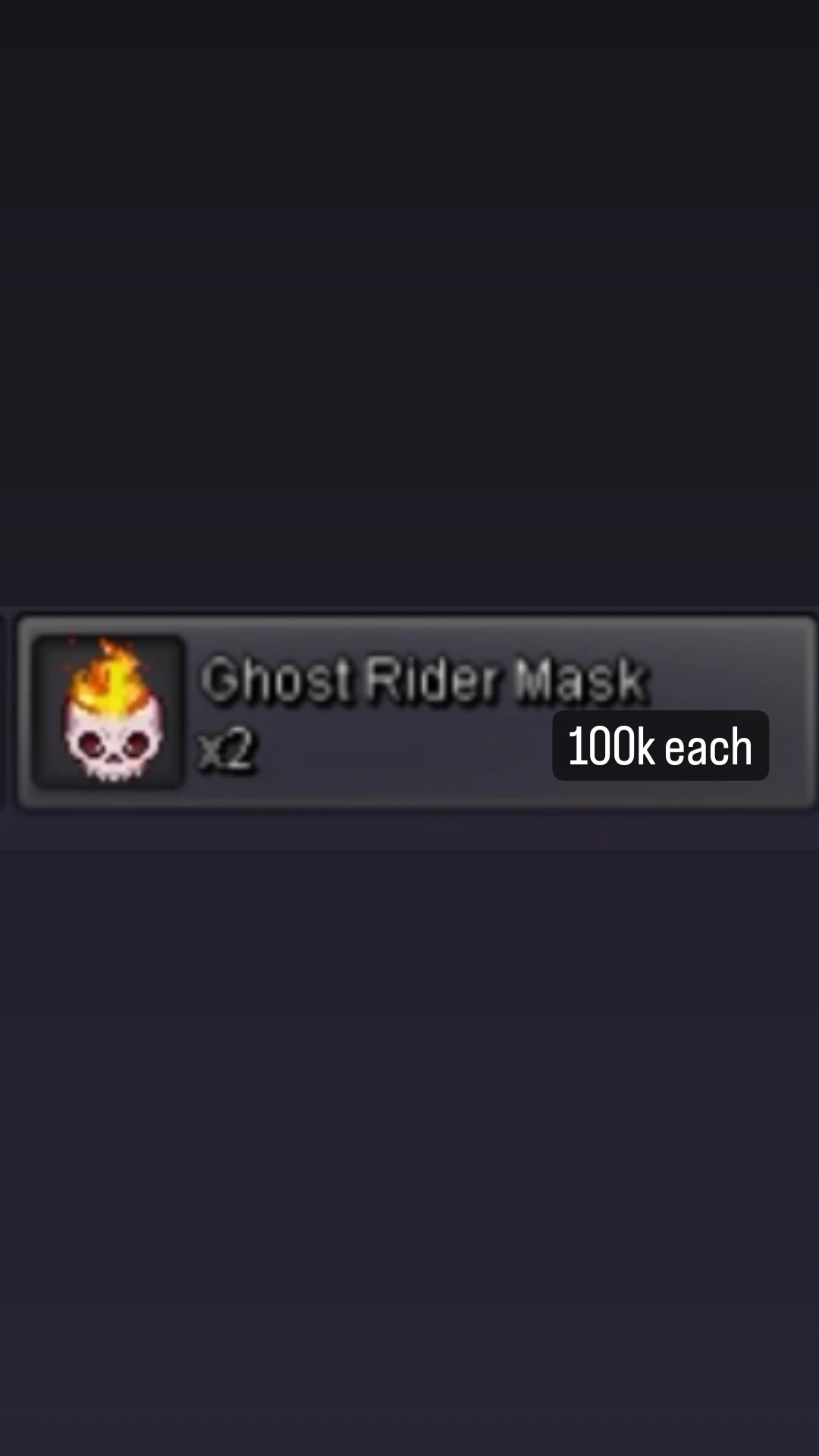Tap the word Ghost in the title
Screen dimensions: 819x1456
[276, 679]
